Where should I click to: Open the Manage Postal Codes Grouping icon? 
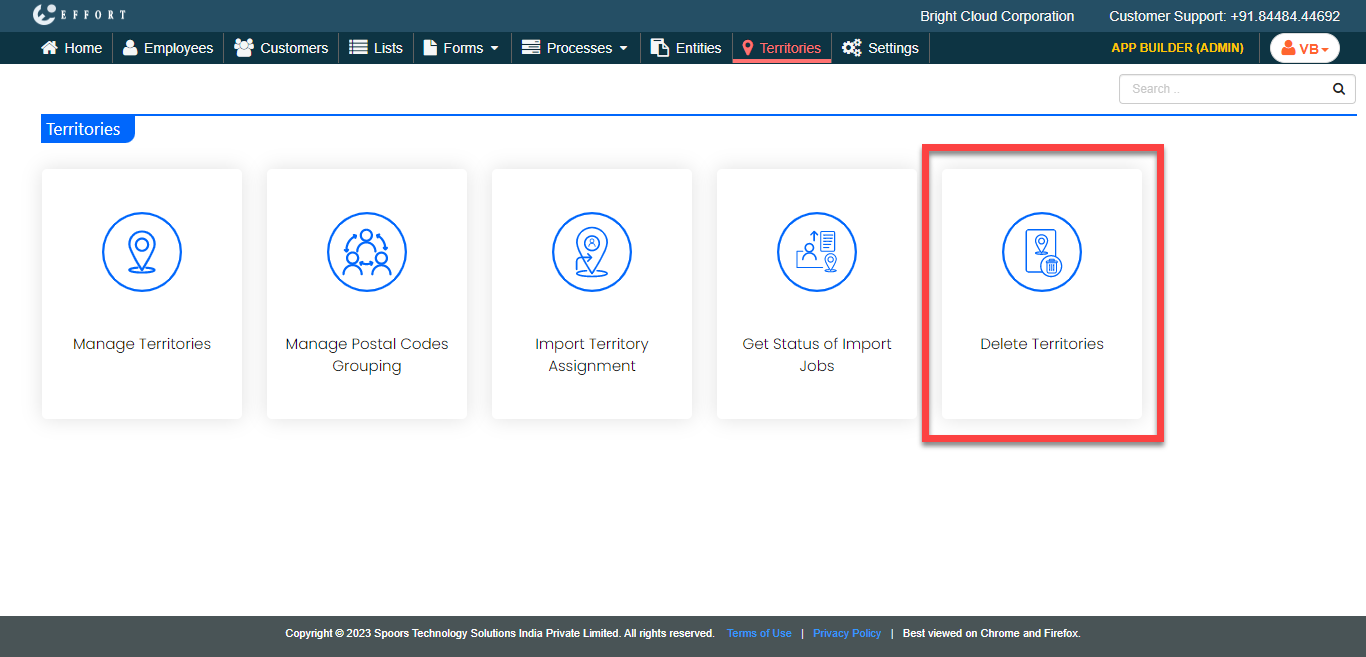[x=367, y=252]
